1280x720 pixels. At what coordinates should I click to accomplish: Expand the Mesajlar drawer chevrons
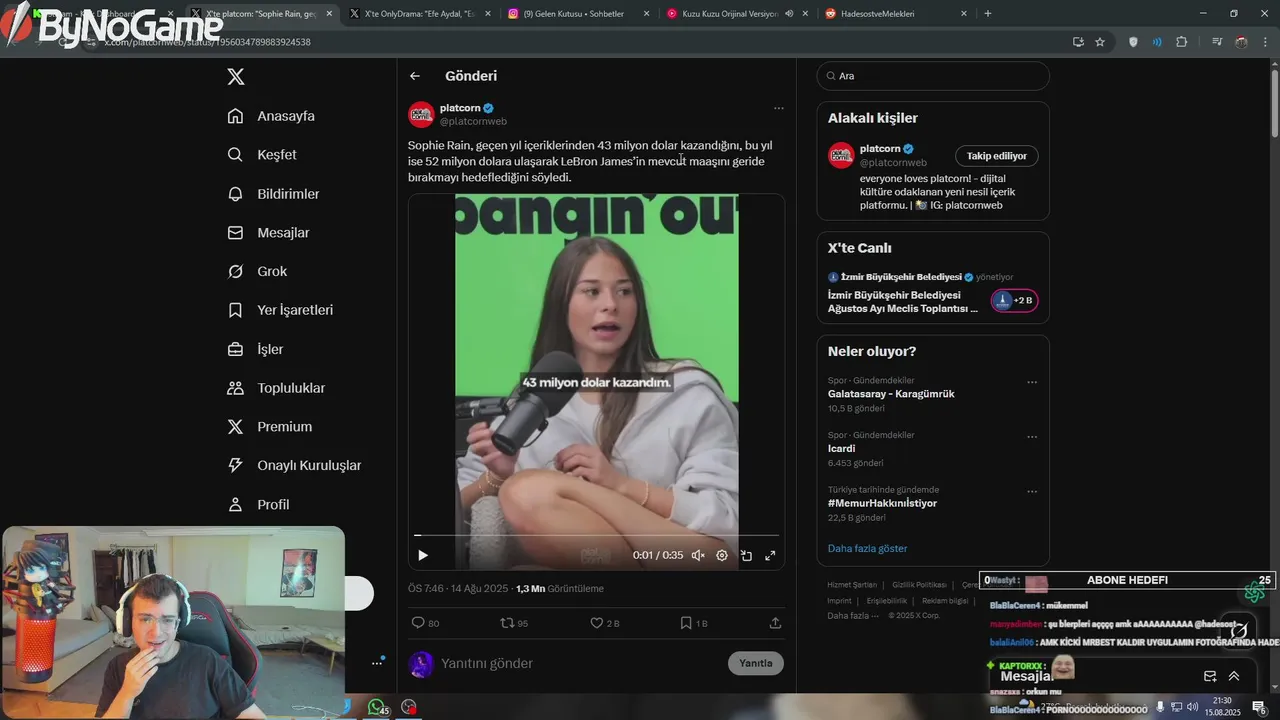point(1234,676)
